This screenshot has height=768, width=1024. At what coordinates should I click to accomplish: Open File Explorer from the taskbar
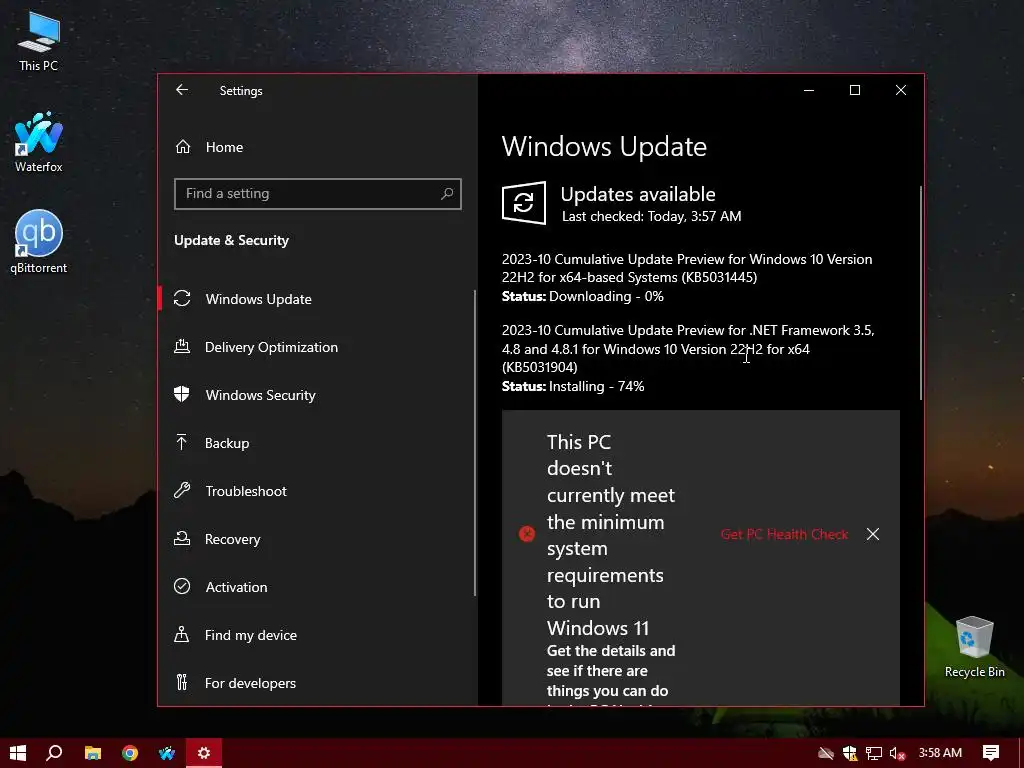93,753
